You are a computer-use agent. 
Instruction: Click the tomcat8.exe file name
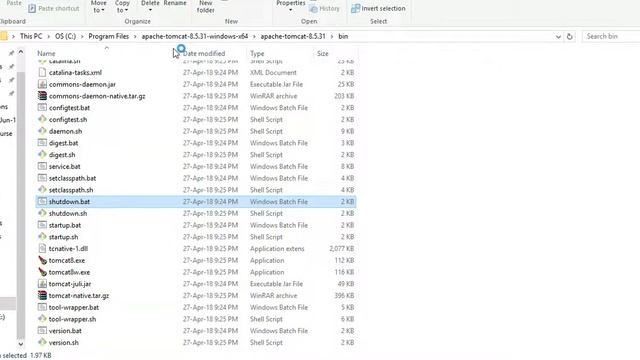click(x=67, y=260)
